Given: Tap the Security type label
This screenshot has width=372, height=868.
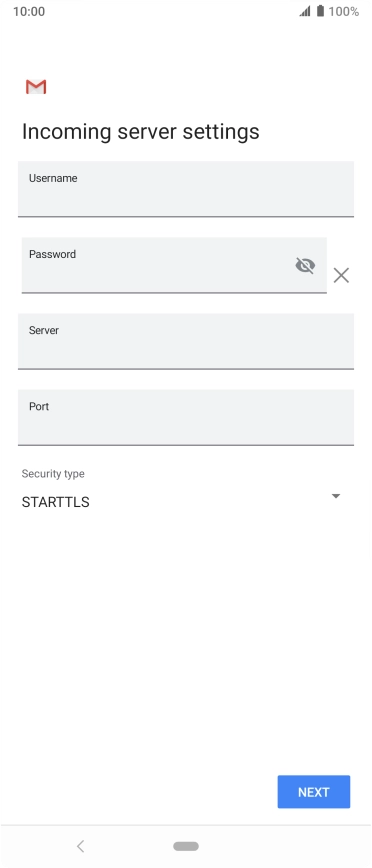Looking at the screenshot, I should click(53, 474).
